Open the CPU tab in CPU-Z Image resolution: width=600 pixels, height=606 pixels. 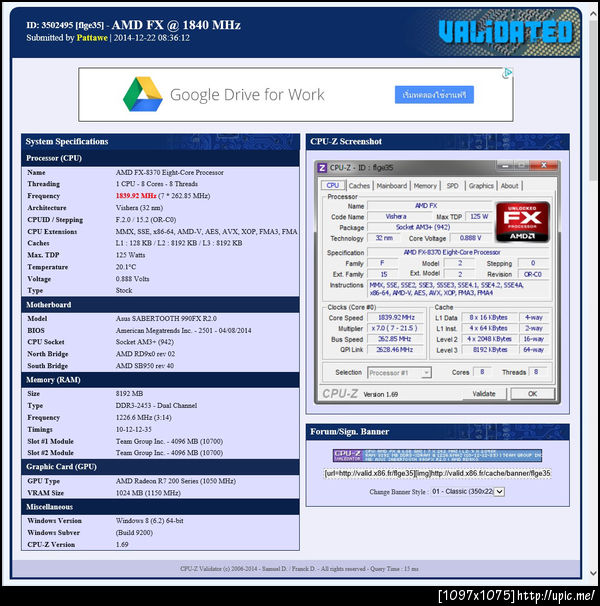332,186
